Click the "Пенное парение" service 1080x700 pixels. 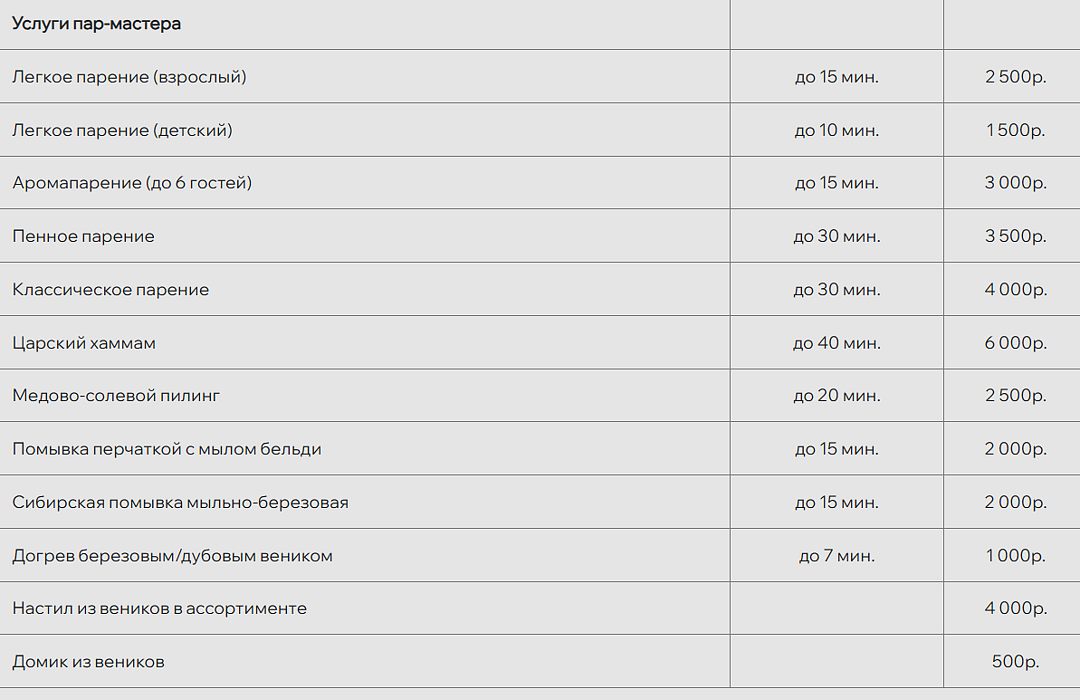[83, 237]
